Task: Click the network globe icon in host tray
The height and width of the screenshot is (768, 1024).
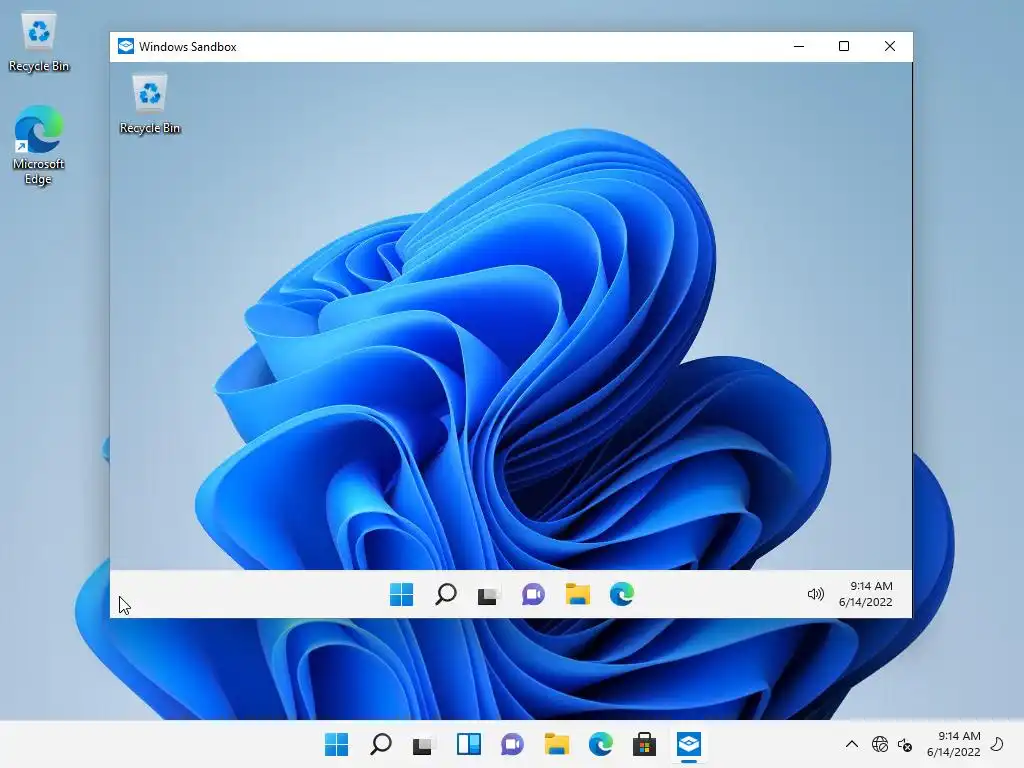Action: click(880, 744)
